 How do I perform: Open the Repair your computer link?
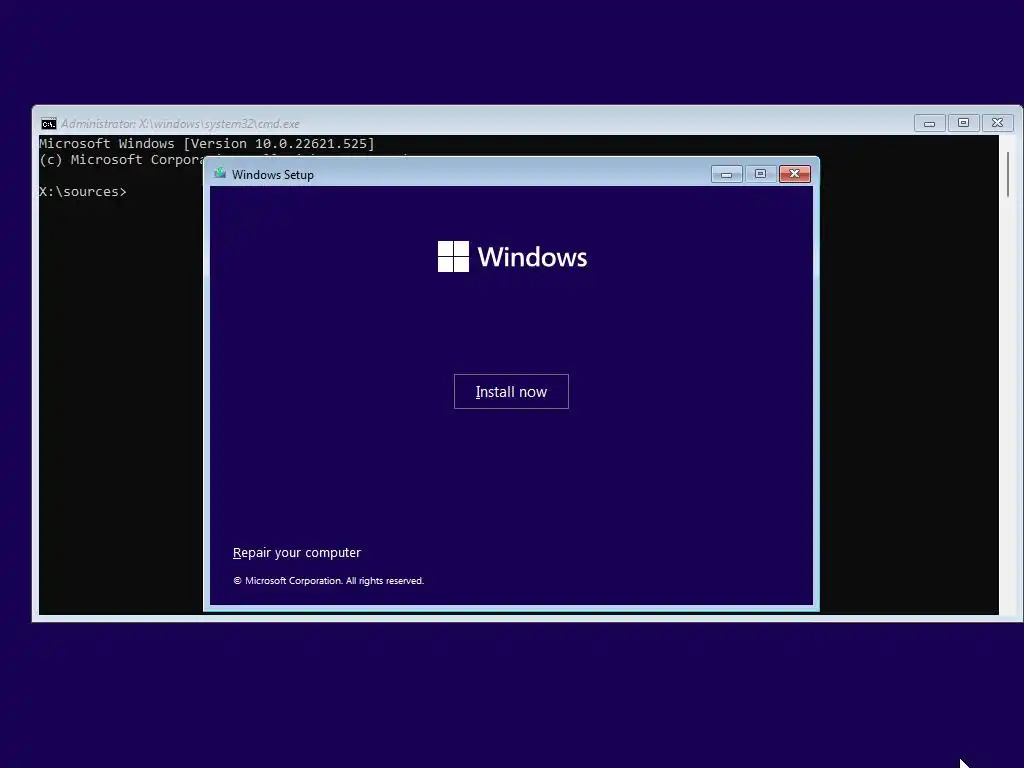296,552
